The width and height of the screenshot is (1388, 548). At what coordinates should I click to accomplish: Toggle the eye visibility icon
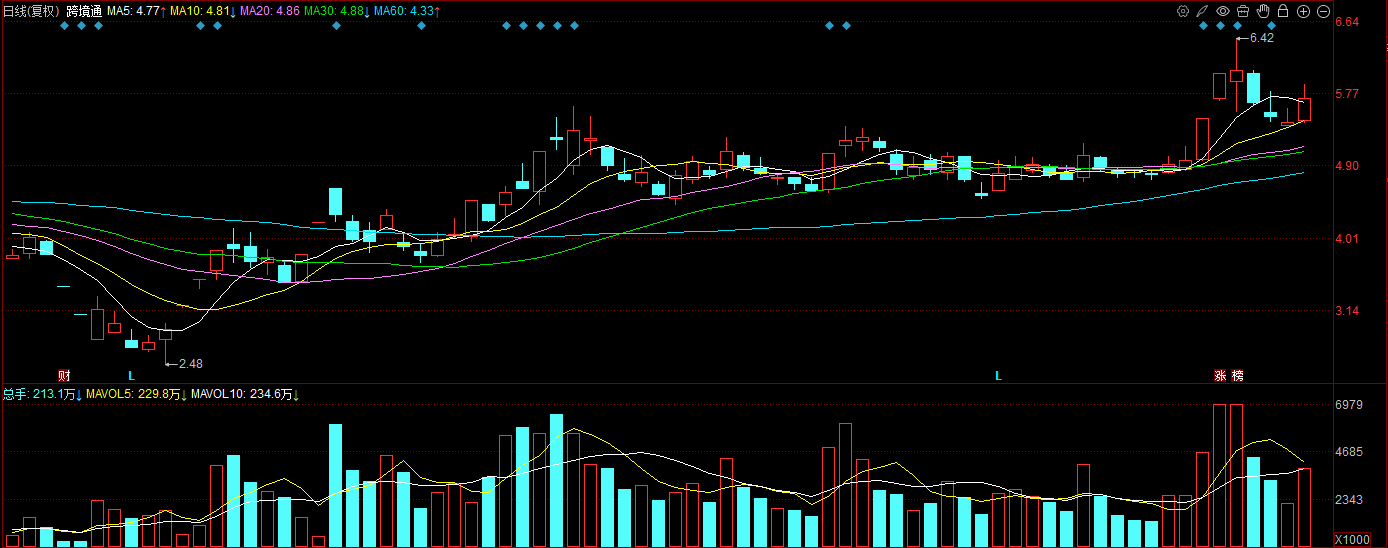pos(1223,11)
